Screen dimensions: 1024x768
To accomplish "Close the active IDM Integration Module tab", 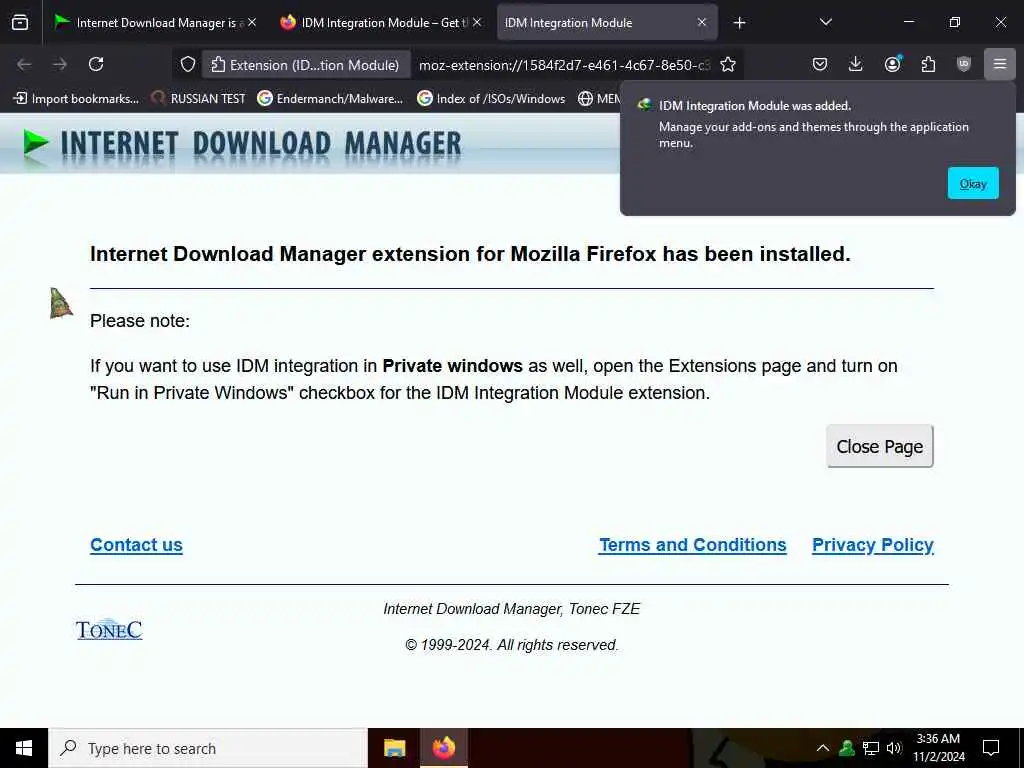I will (x=702, y=23).
